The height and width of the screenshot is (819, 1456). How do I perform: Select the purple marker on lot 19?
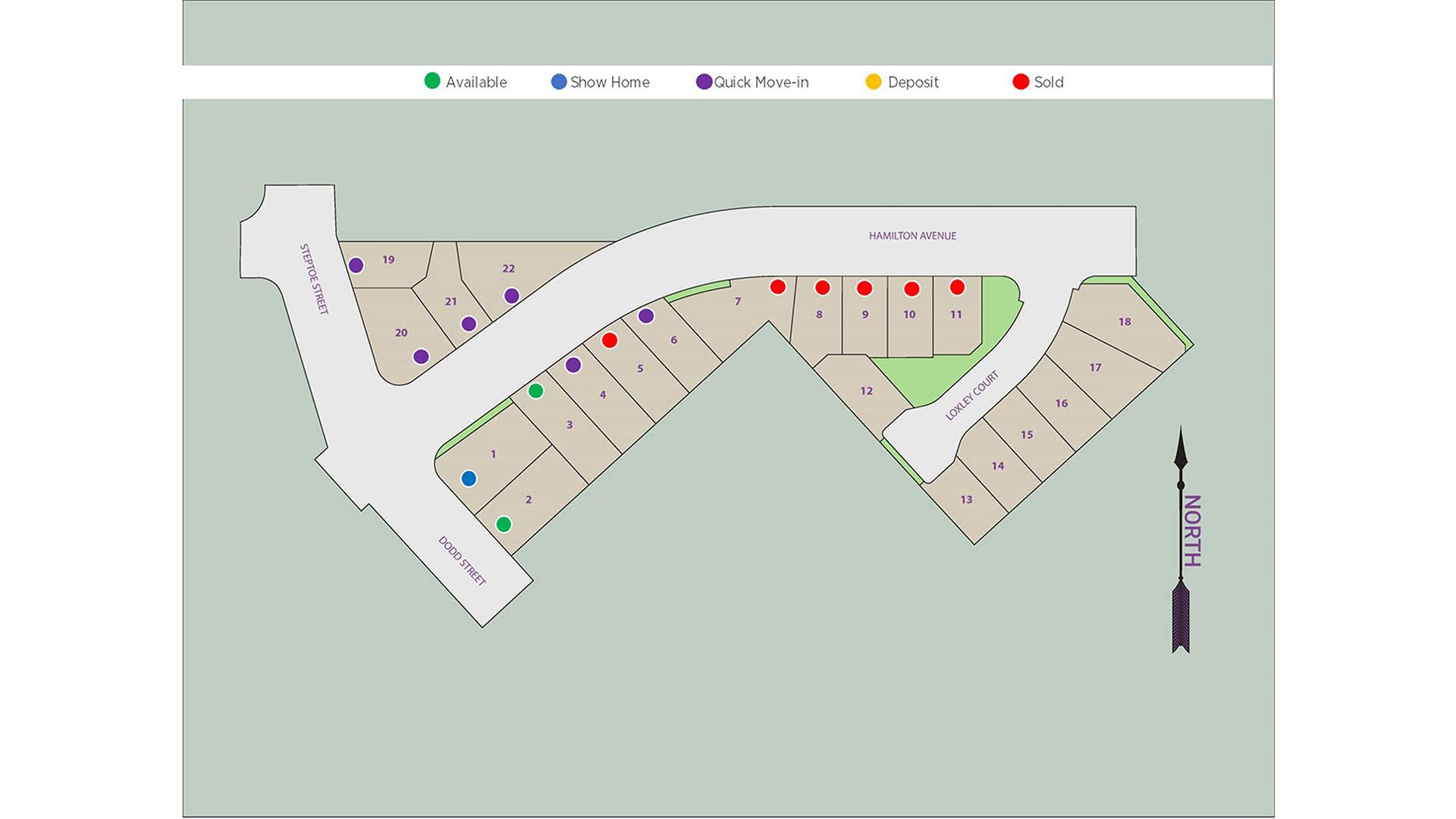click(x=356, y=265)
